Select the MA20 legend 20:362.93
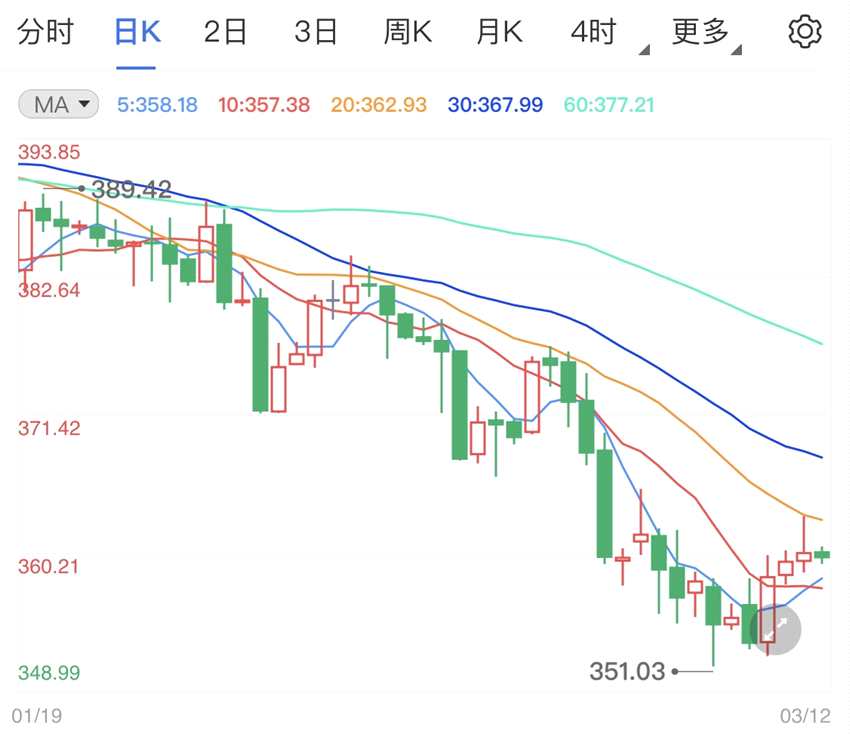 click(x=379, y=104)
